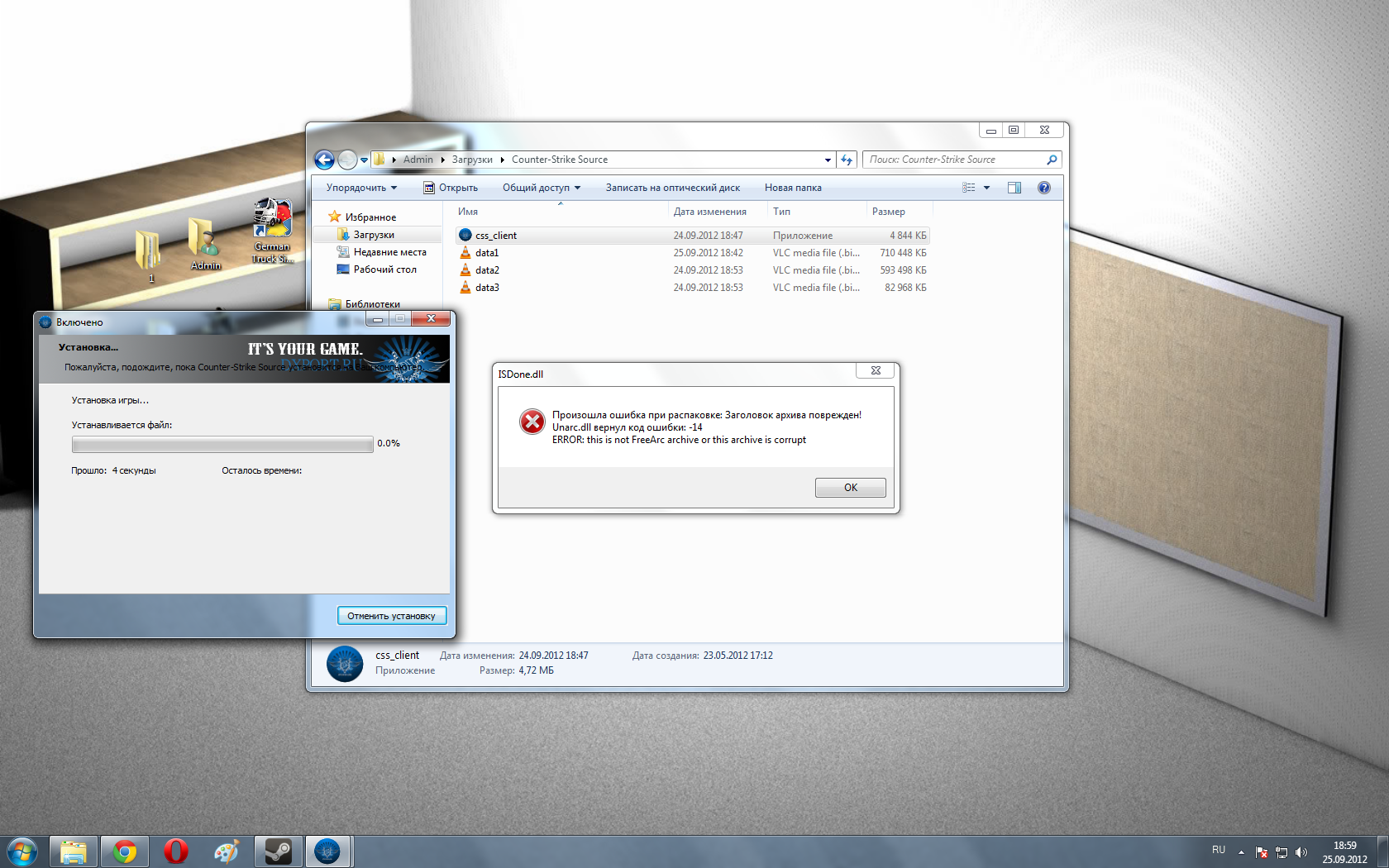The width and height of the screenshot is (1389, 868).
Task: Open the Общий доступ dropdown menu
Action: tap(542, 188)
